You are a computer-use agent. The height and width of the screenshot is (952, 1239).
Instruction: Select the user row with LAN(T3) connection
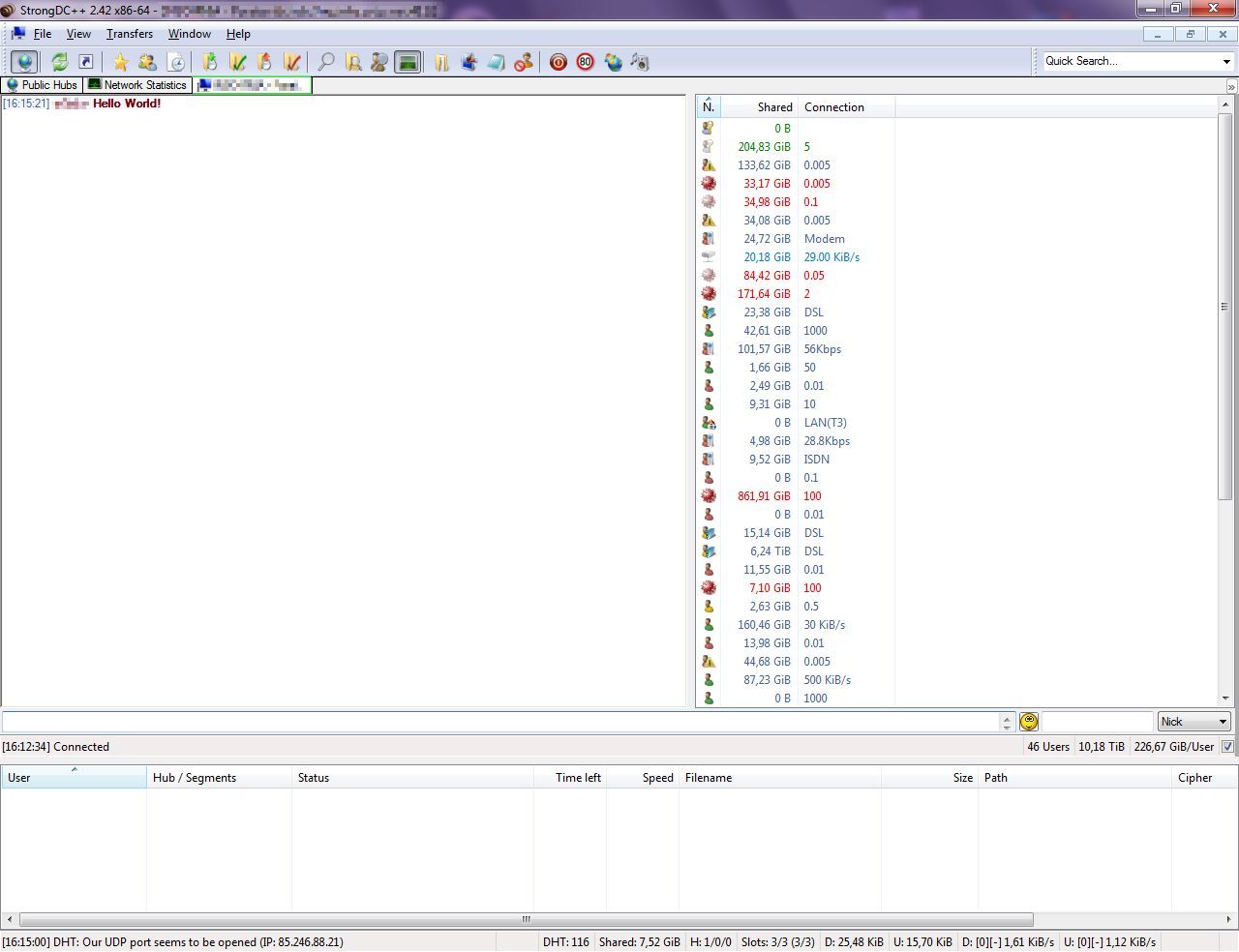pyautogui.click(x=956, y=423)
